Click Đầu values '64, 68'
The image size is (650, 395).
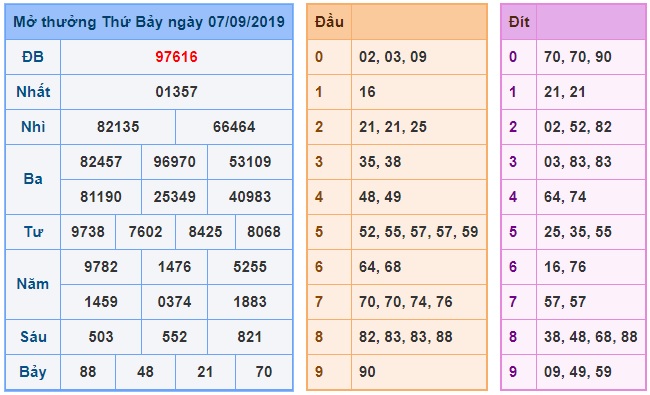380,267
